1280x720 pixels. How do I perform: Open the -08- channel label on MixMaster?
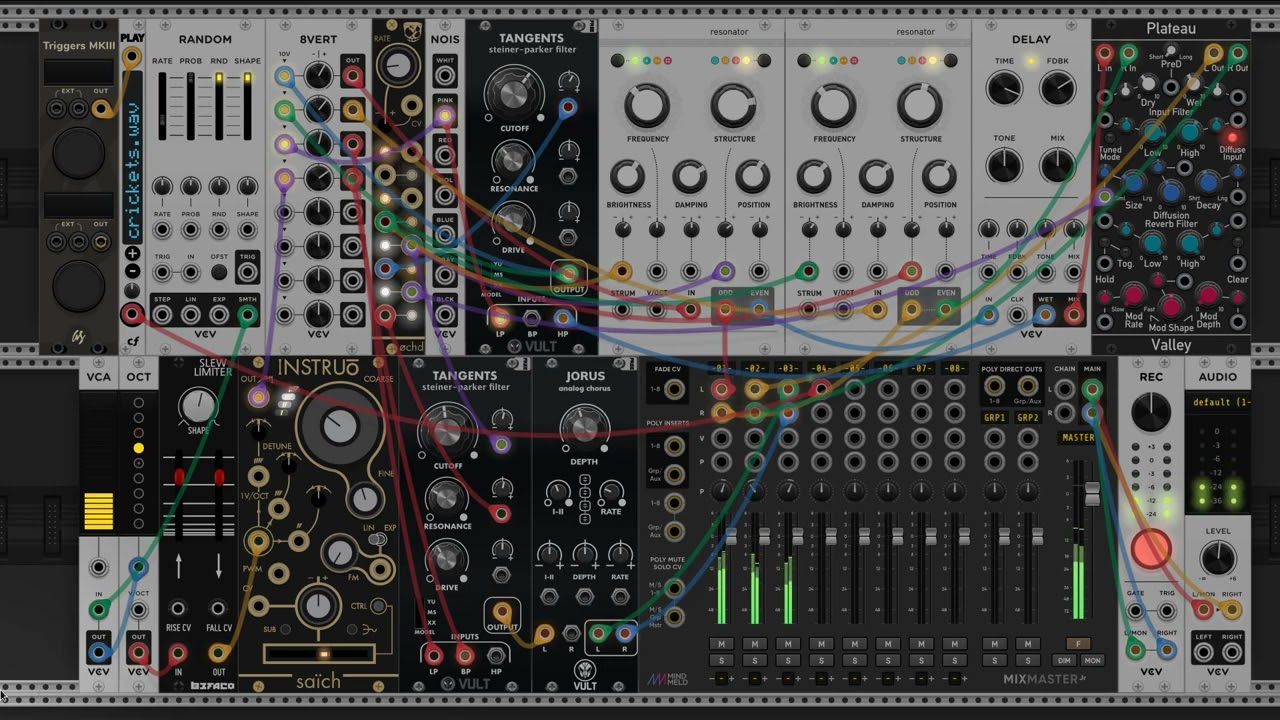tap(954, 369)
